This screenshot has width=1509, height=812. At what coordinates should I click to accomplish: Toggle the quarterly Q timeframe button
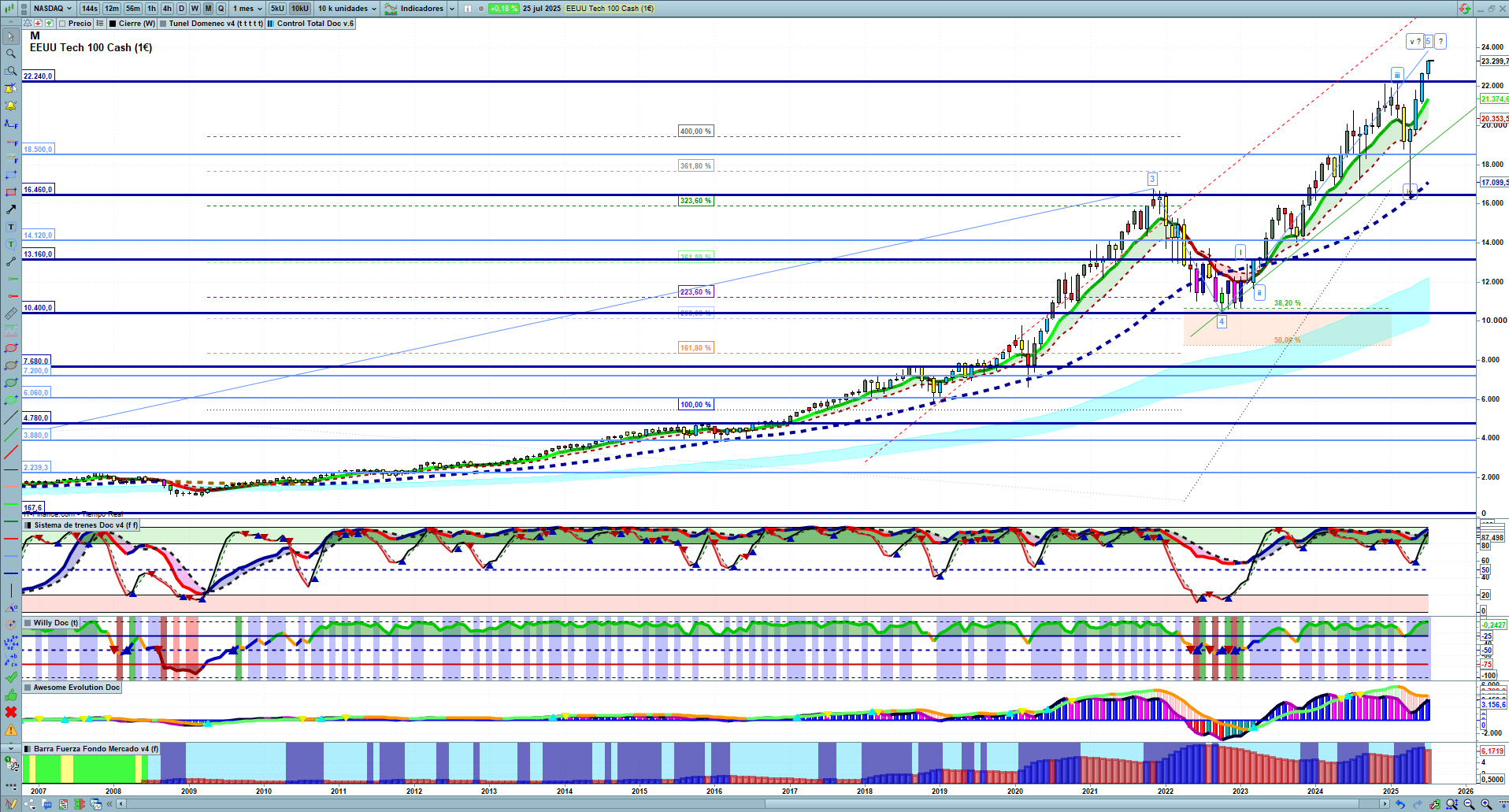pyautogui.click(x=221, y=9)
